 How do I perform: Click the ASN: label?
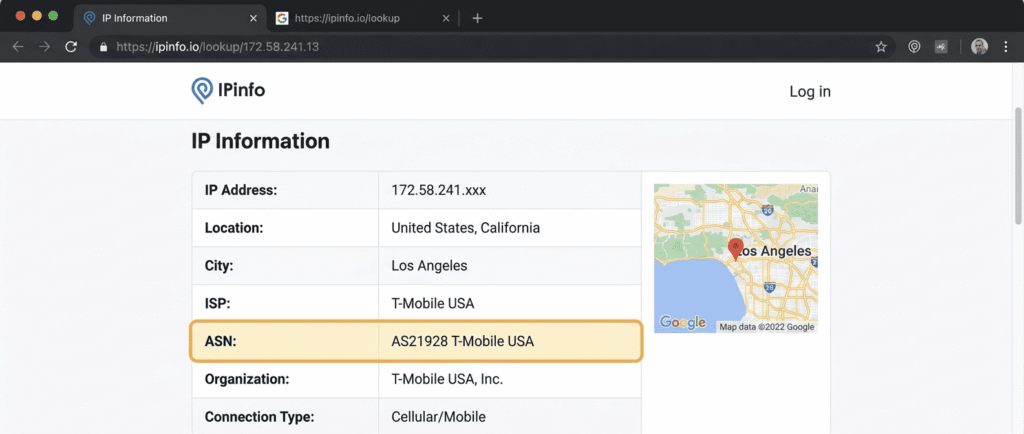[220, 341]
